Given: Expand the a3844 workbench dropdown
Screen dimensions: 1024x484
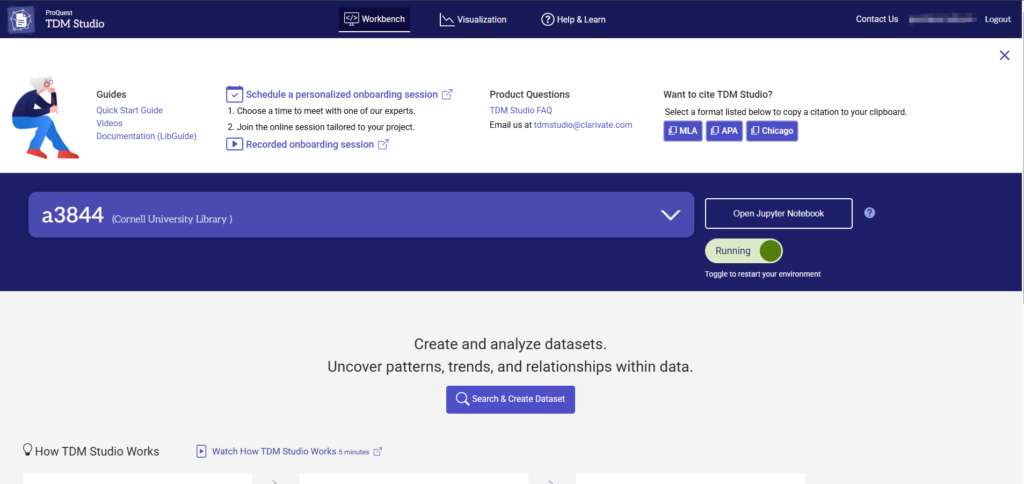Looking at the screenshot, I should pos(670,215).
